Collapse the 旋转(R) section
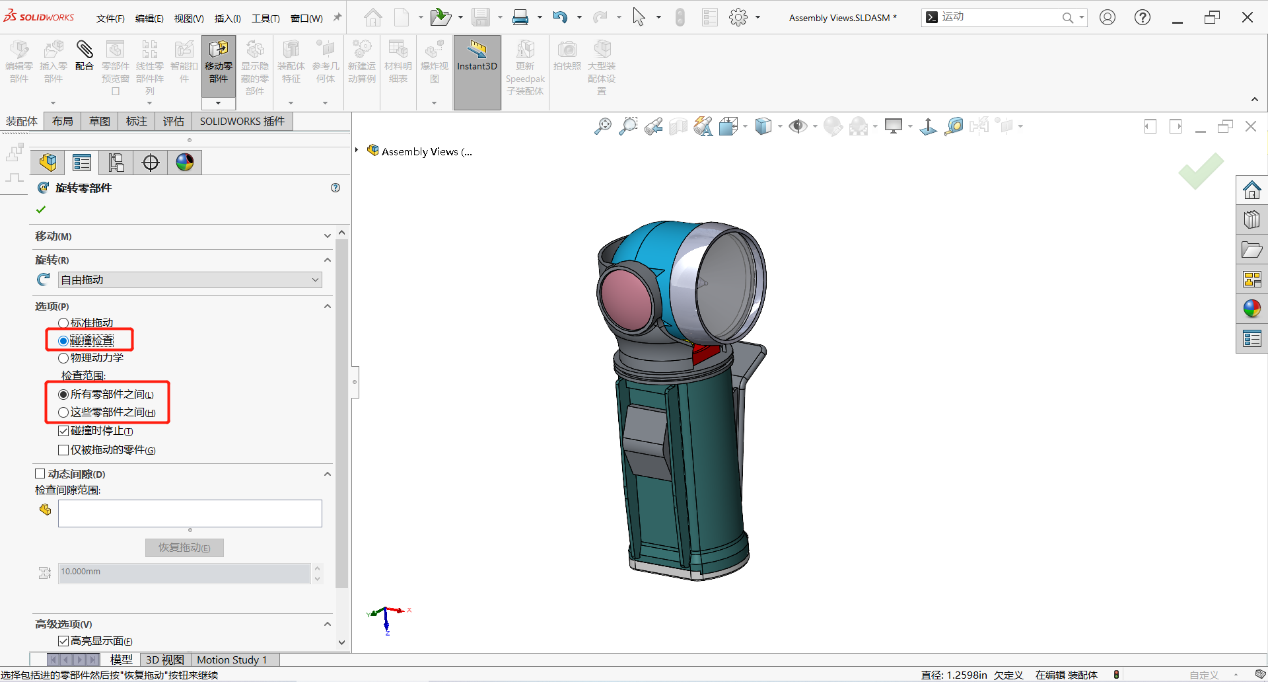Image resolution: width=1268 pixels, height=682 pixels. pyautogui.click(x=327, y=260)
